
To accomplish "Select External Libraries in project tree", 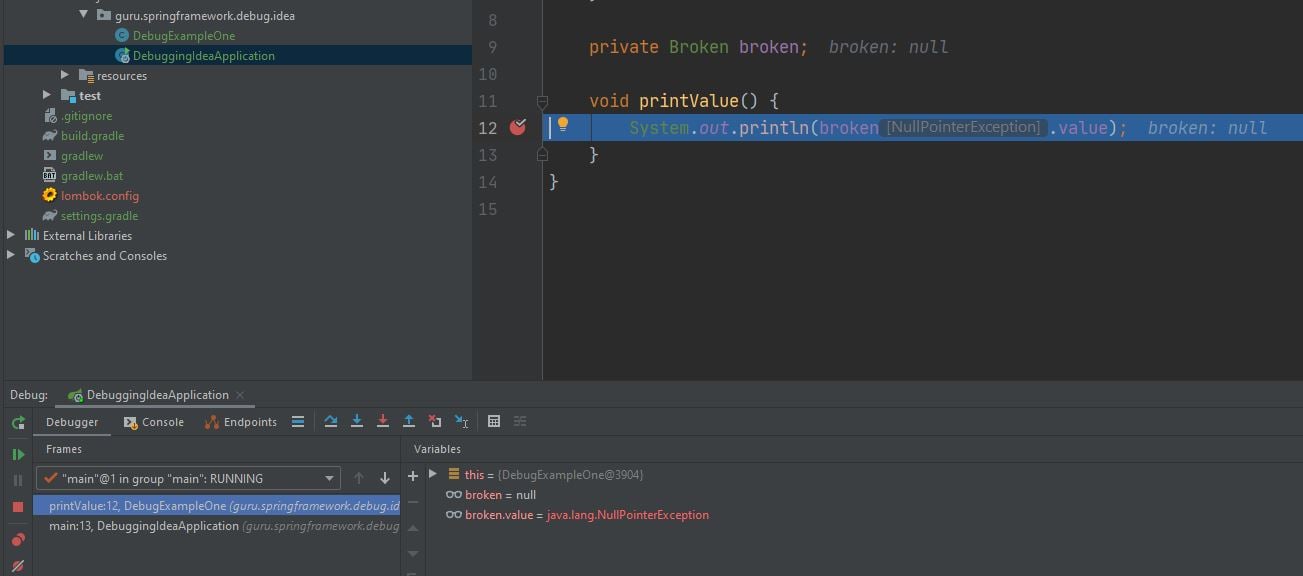I will coord(87,236).
